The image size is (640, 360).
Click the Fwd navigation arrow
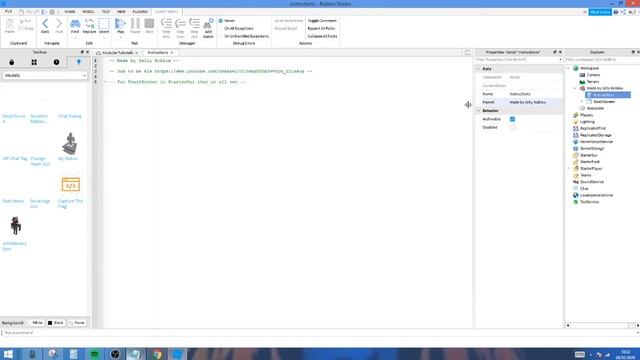tap(59, 26)
